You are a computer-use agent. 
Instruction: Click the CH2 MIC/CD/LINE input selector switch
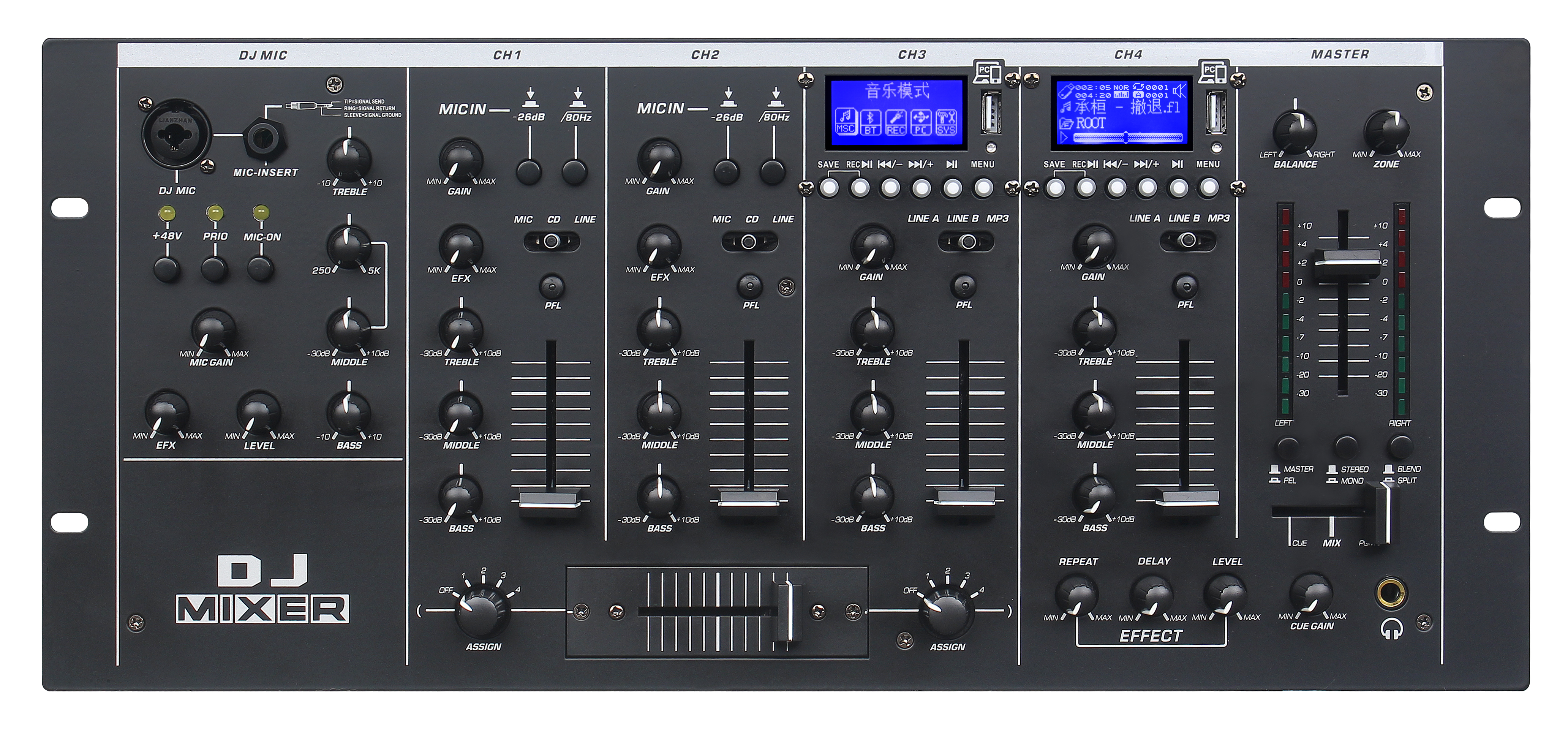point(749,242)
